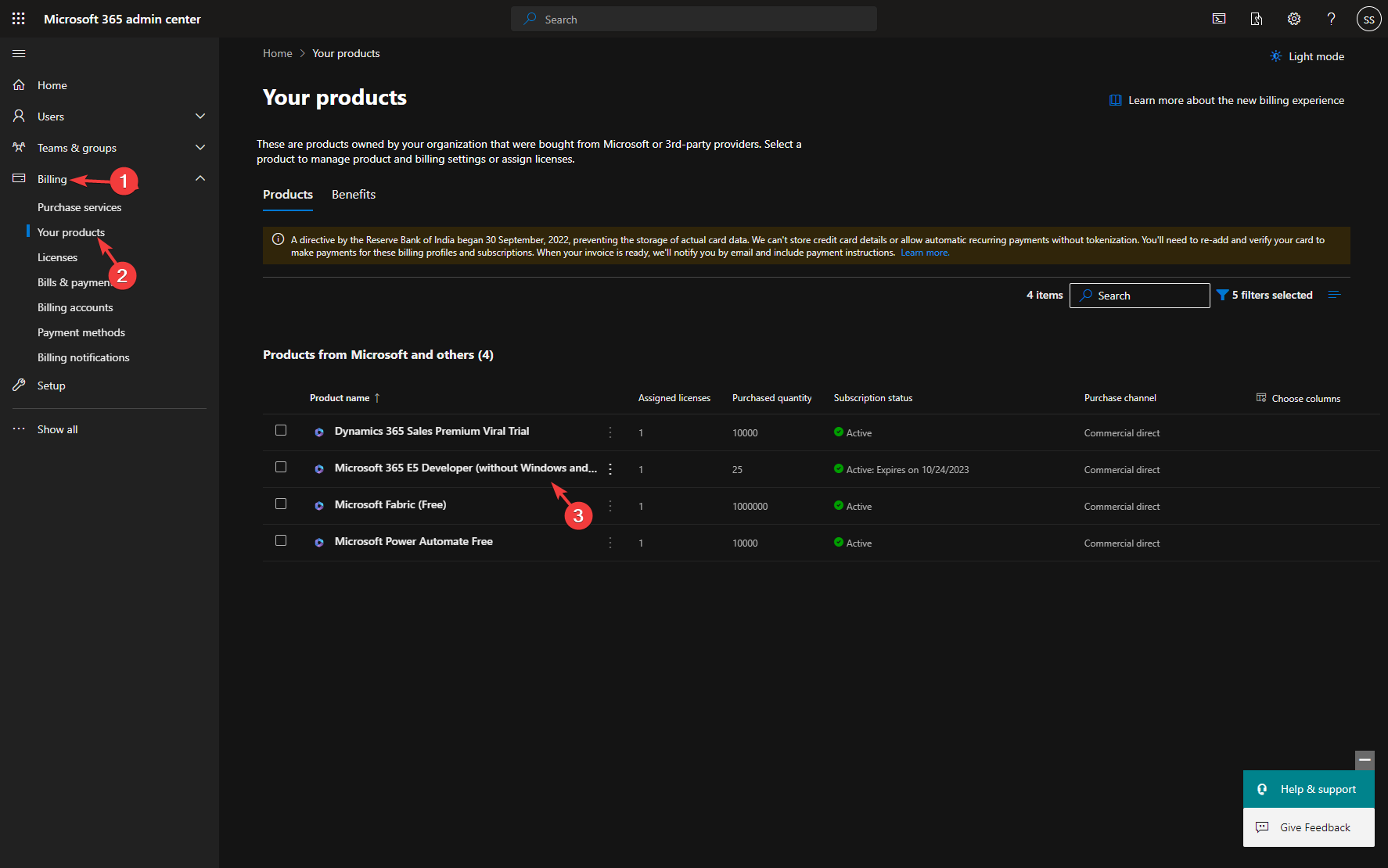Open Microsoft Power Automate Free product

[414, 541]
